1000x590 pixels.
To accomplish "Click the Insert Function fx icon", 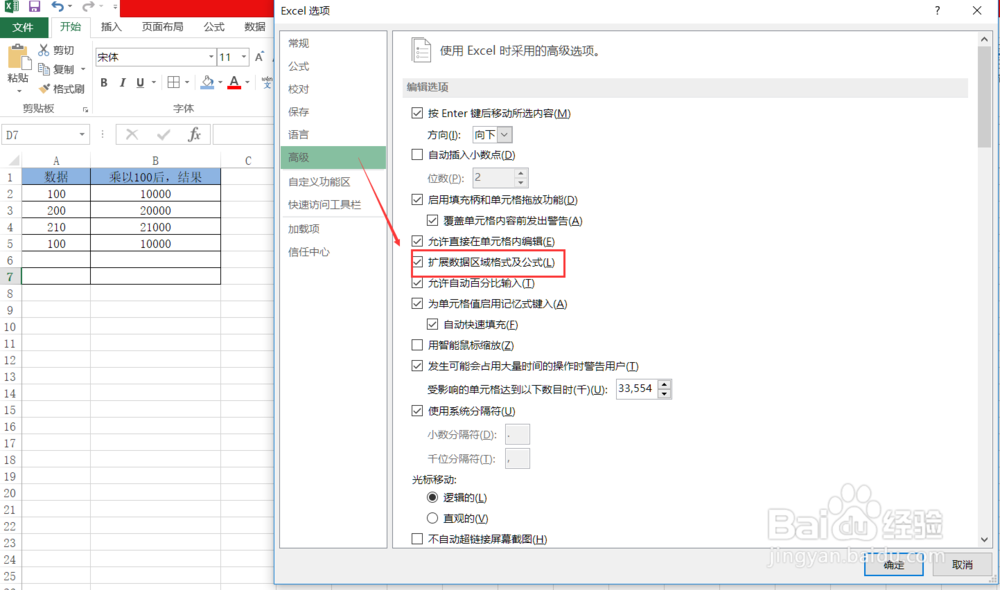I will coord(194,135).
